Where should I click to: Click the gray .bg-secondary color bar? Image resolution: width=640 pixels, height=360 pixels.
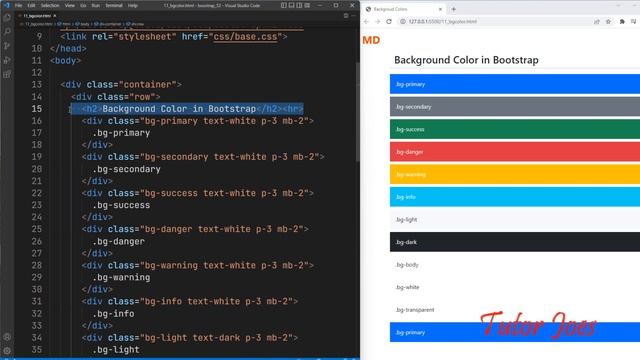[x=515, y=107]
